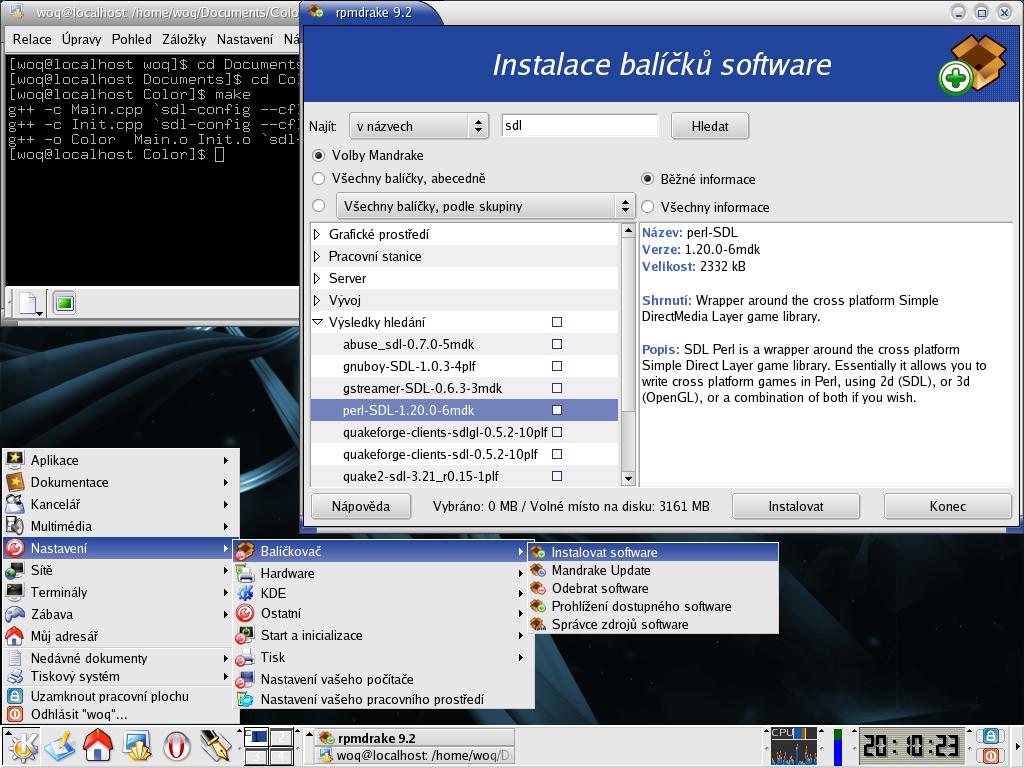Click the package list scrollbar down arrow

tap(628, 479)
